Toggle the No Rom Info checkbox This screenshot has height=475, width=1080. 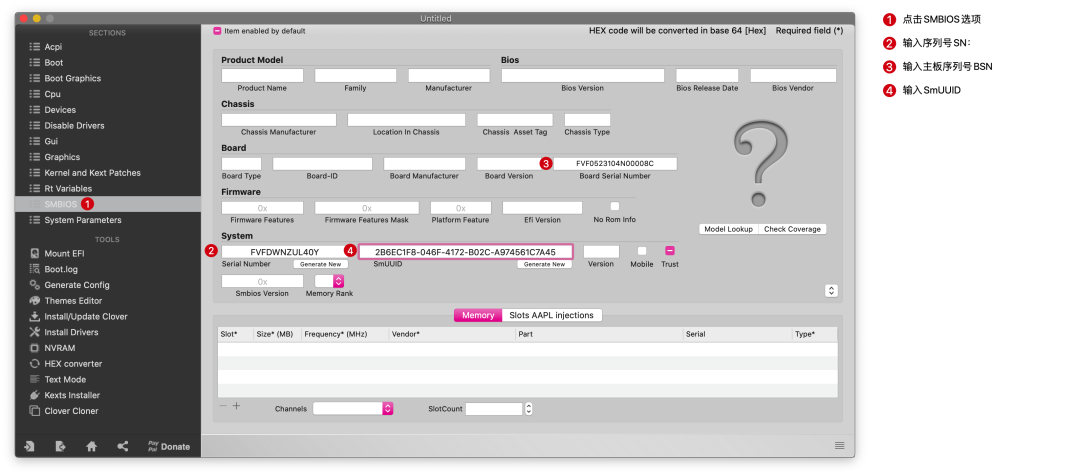tap(615, 206)
